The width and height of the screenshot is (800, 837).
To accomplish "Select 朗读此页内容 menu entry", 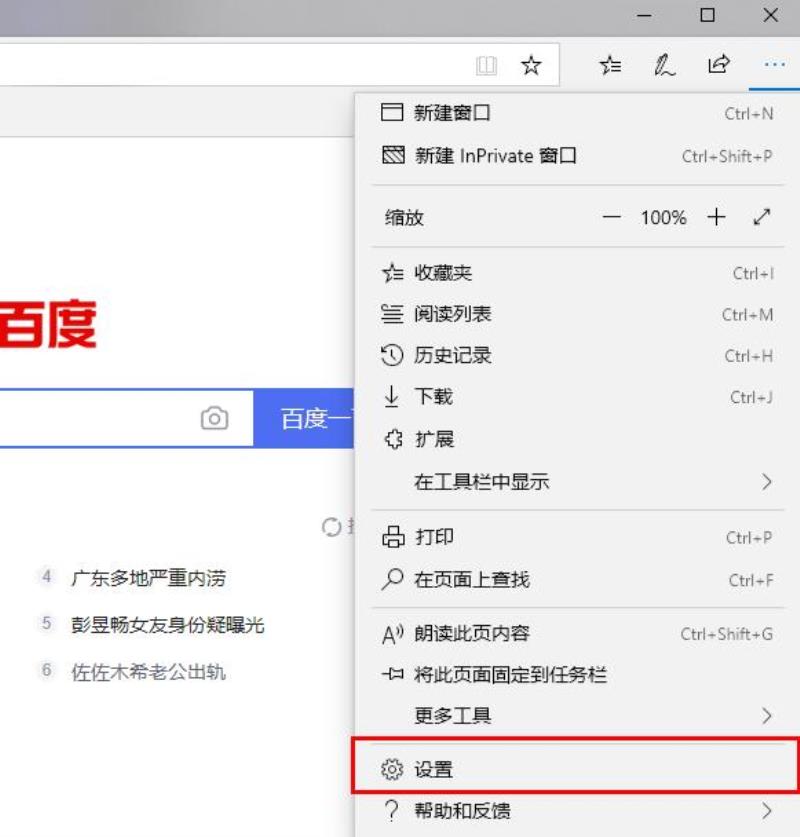I will point(577,634).
